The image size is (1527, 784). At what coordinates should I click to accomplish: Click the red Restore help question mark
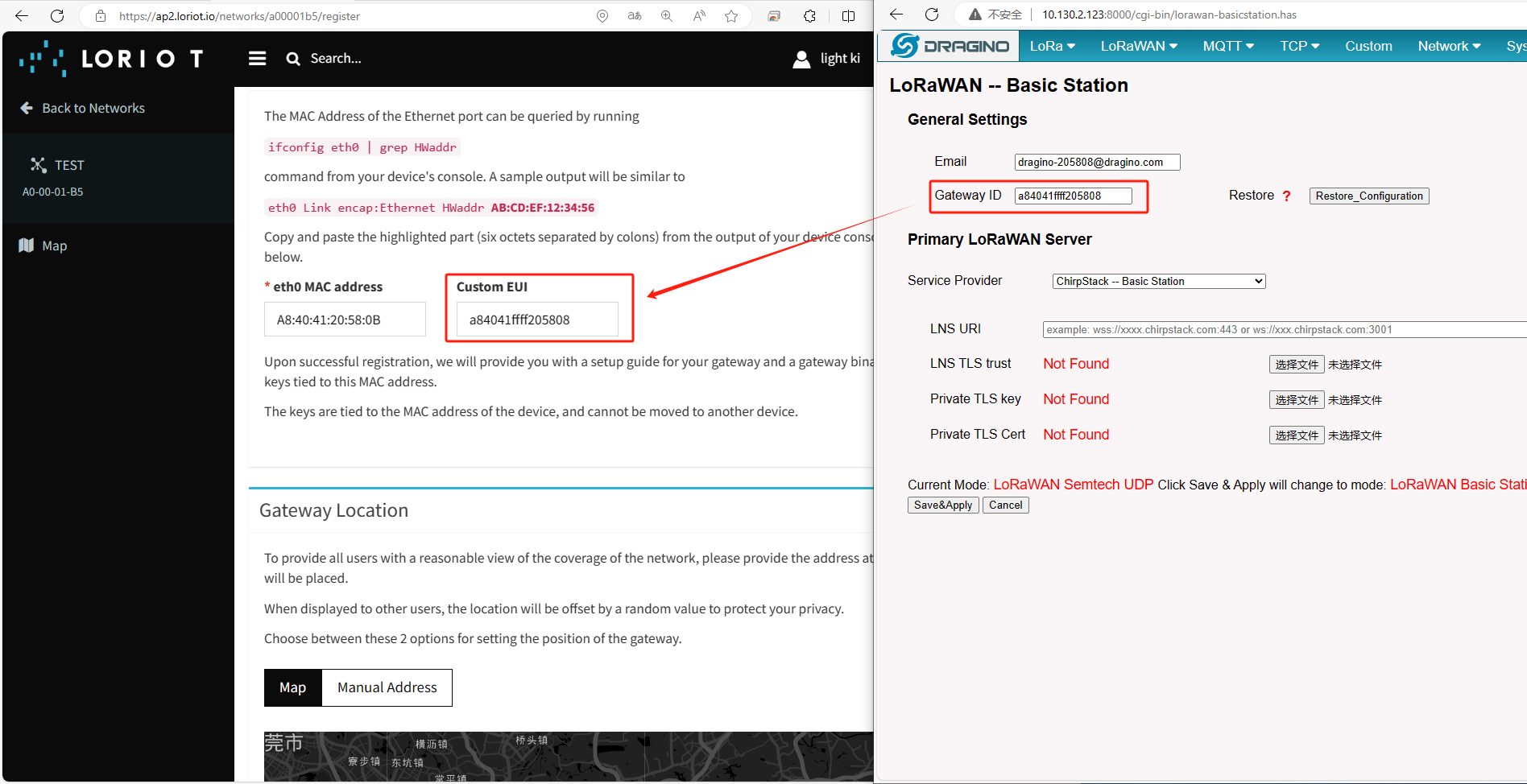[1287, 196]
